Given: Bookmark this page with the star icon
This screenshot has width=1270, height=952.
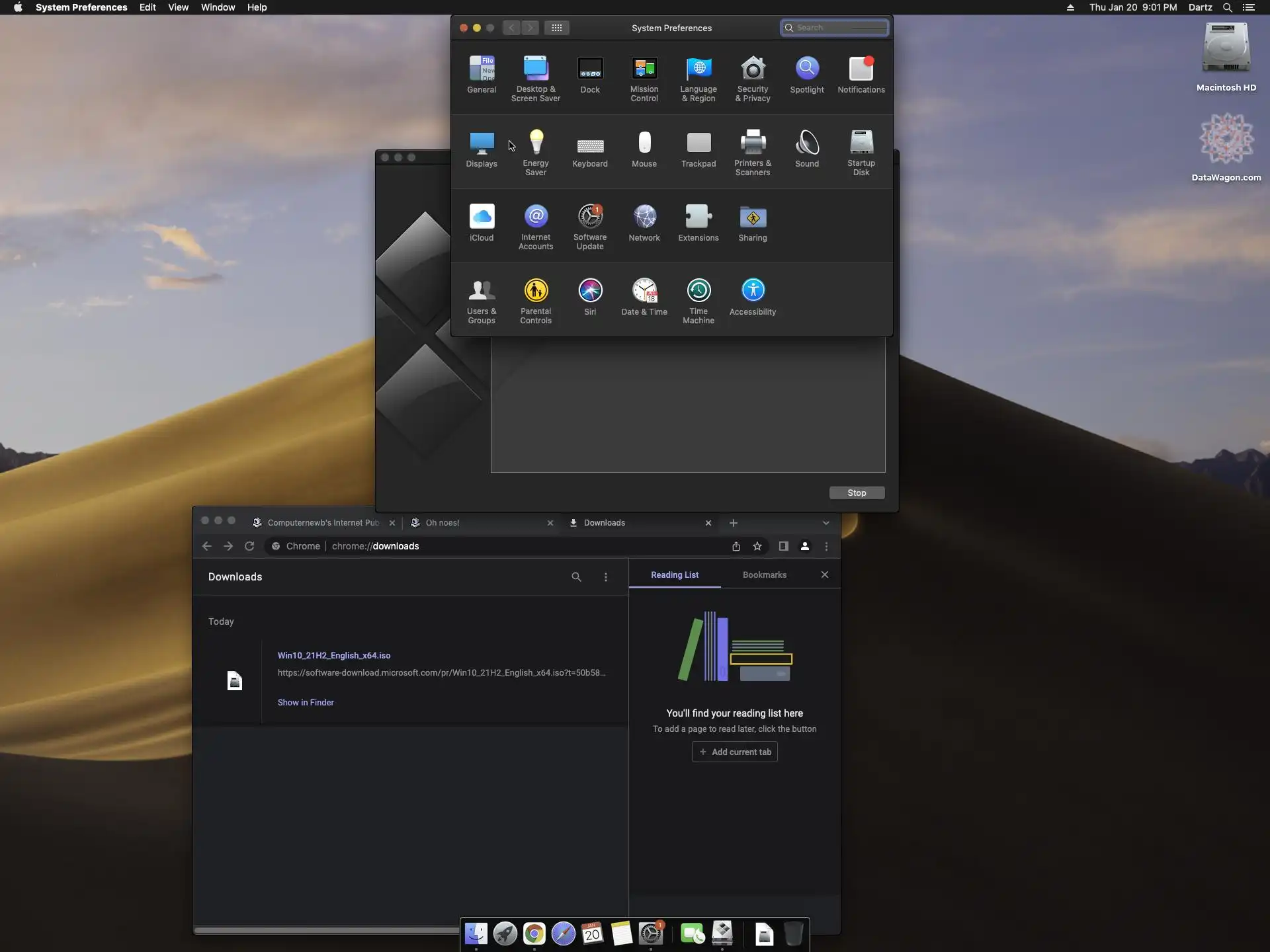Looking at the screenshot, I should [x=757, y=546].
